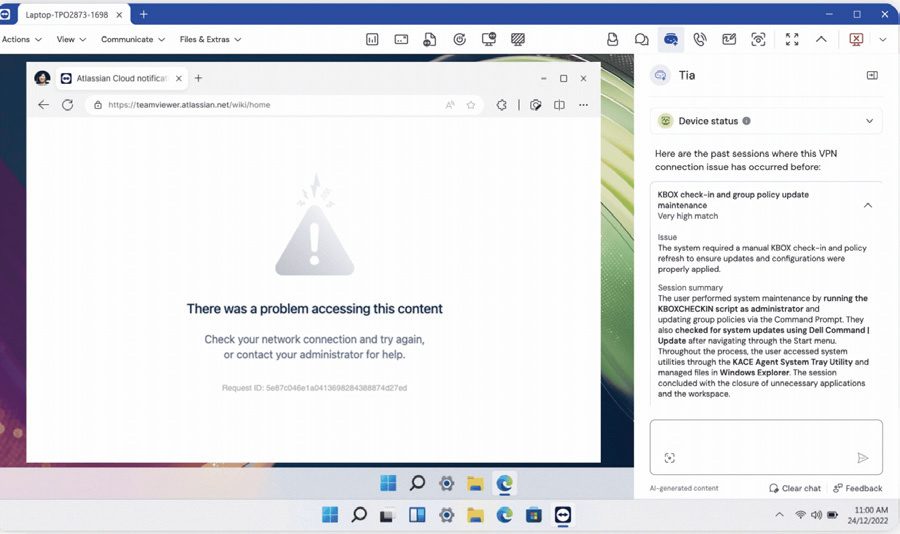This screenshot has height=534, width=900.
Task: Collapse the toolbar with the up chevron
Action: pyautogui.click(x=821, y=40)
